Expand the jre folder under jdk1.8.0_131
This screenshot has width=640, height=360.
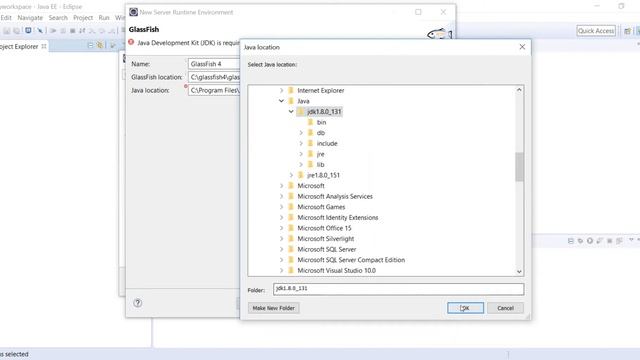click(301, 154)
